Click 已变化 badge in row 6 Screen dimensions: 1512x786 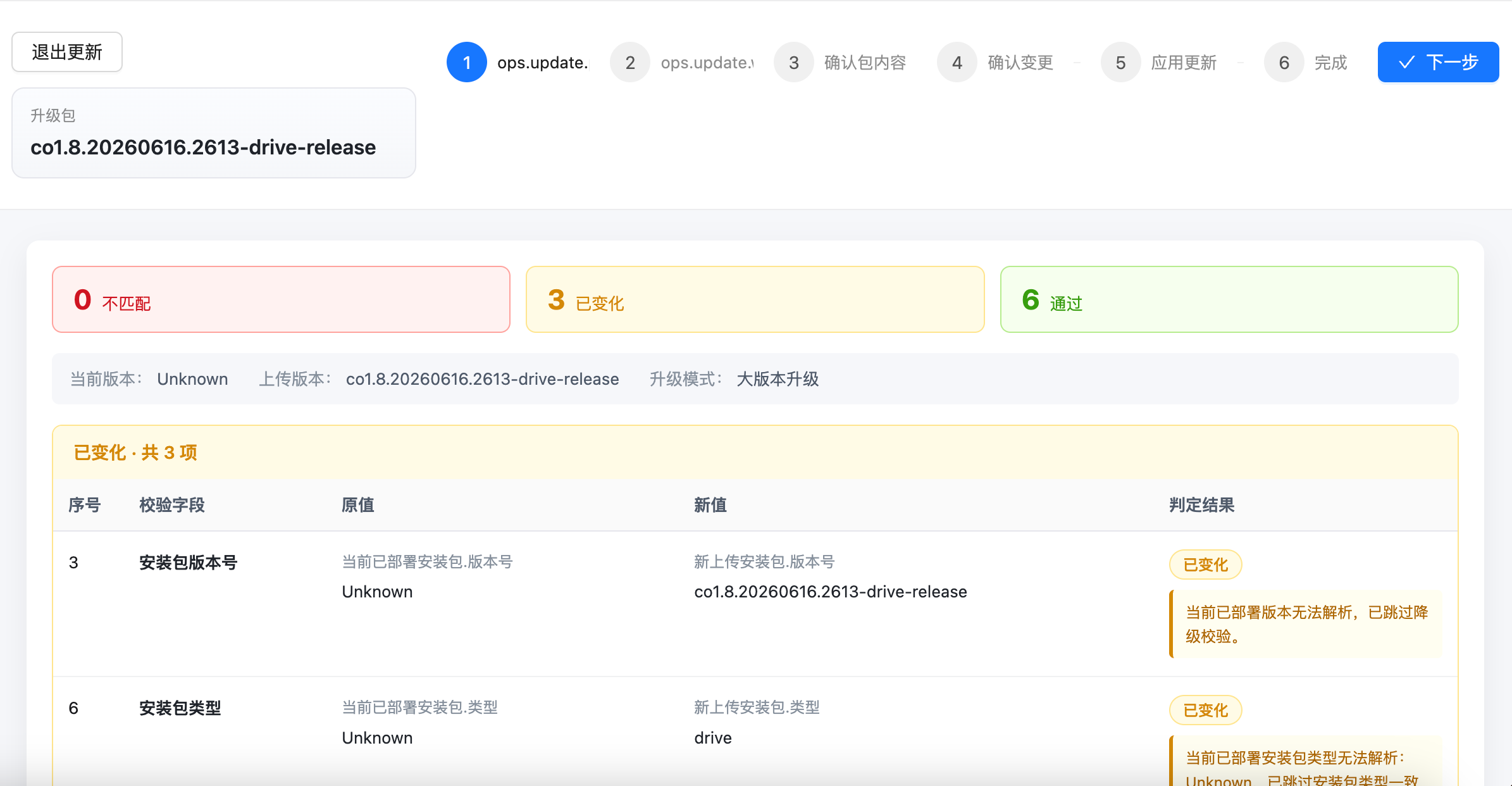pyautogui.click(x=1205, y=710)
